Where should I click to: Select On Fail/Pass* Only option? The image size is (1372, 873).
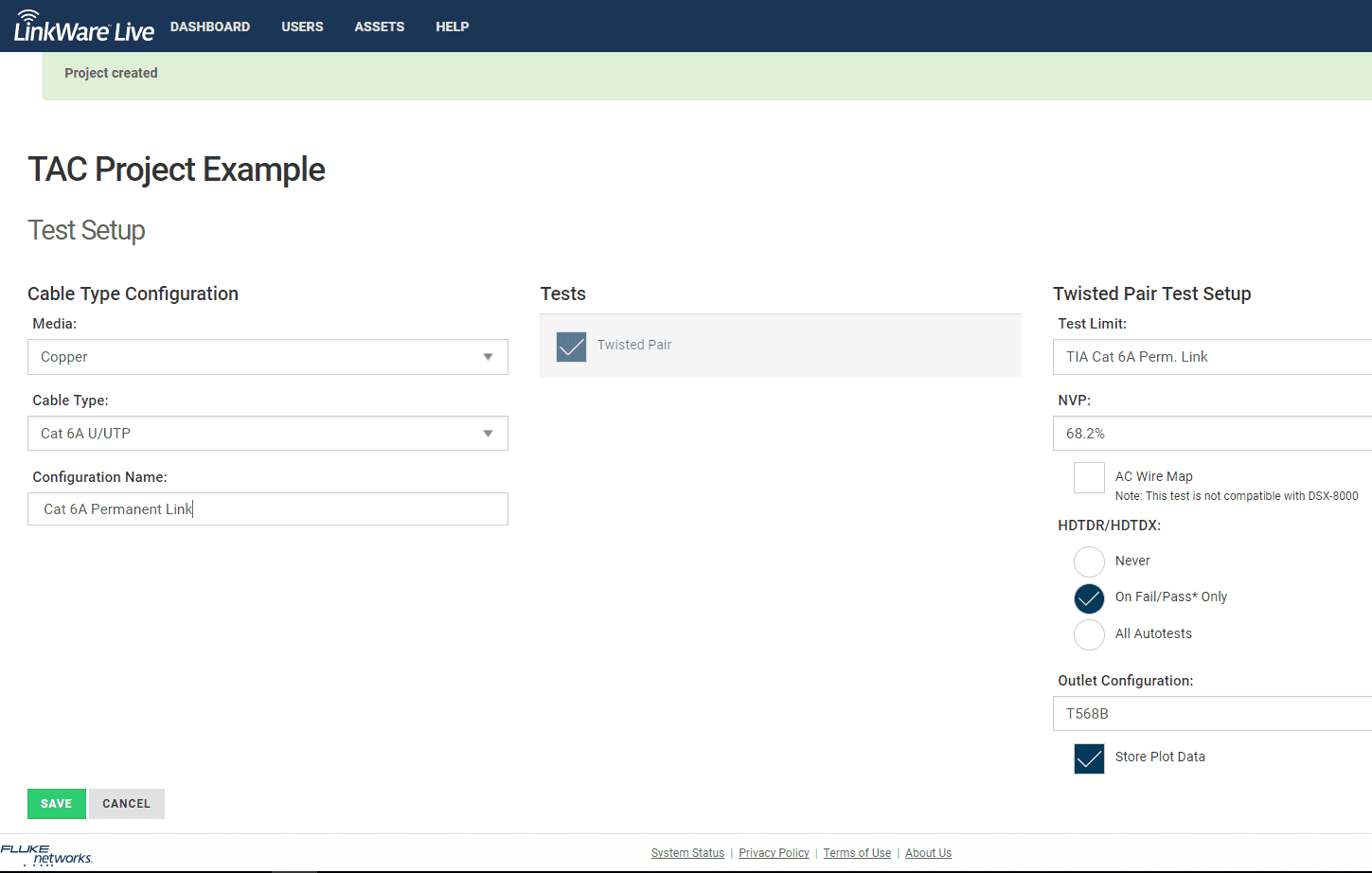pos(1089,597)
